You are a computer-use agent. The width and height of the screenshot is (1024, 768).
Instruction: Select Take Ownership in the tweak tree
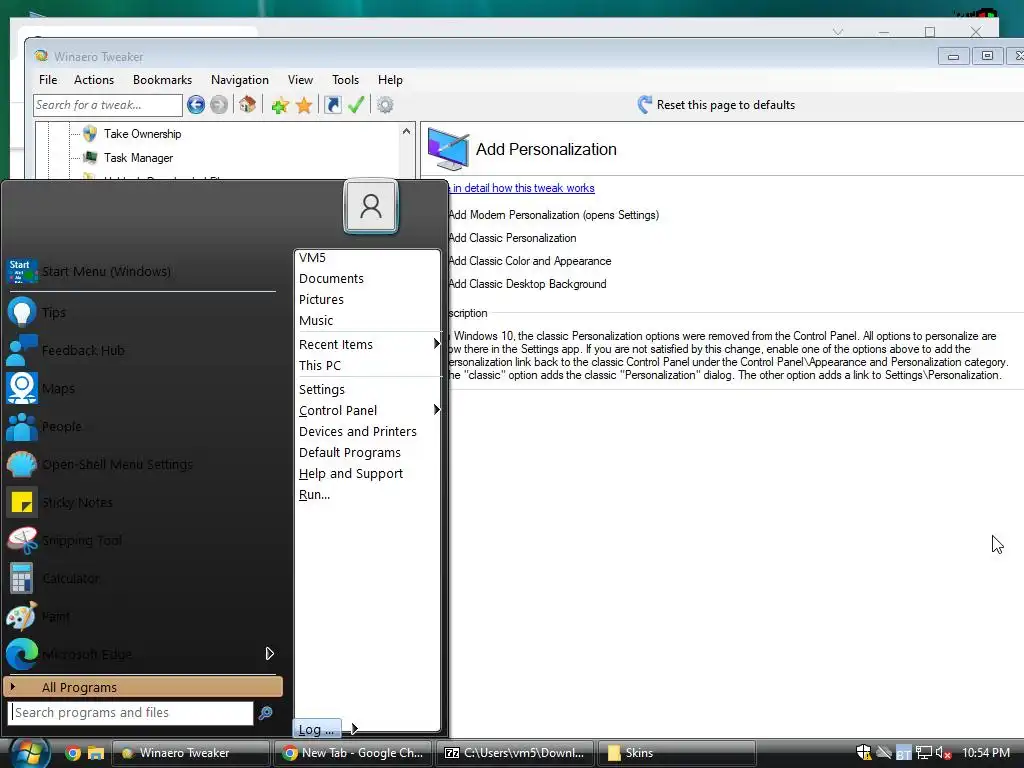tap(142, 134)
